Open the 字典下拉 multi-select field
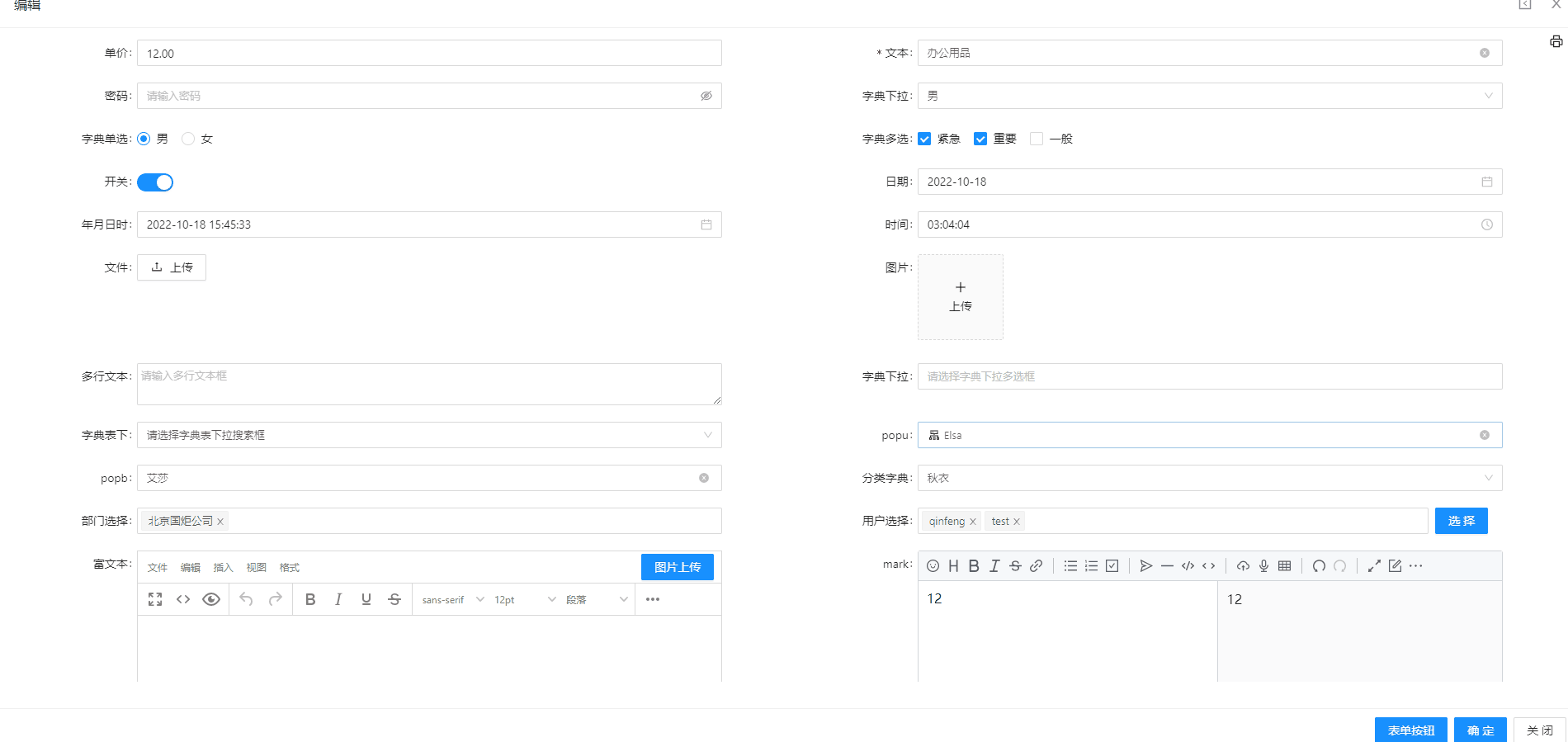Viewport: 1568px width, 742px height. click(x=1210, y=376)
